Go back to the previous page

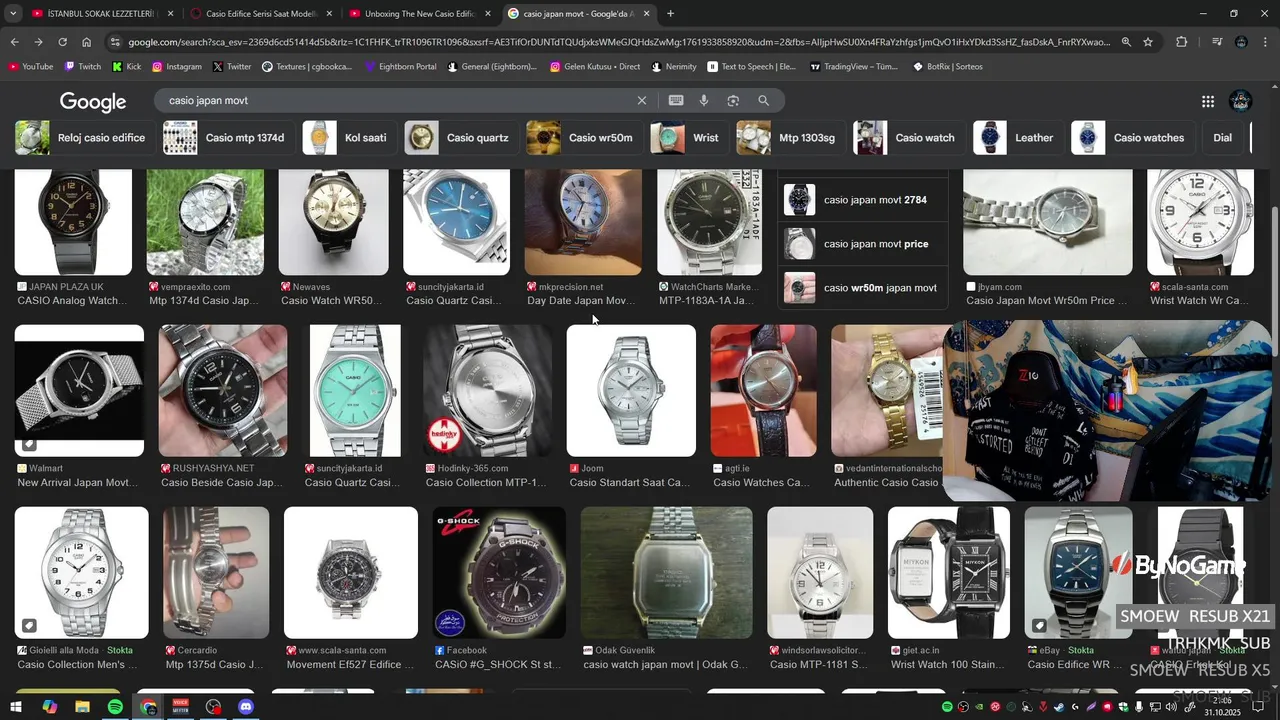[14, 42]
